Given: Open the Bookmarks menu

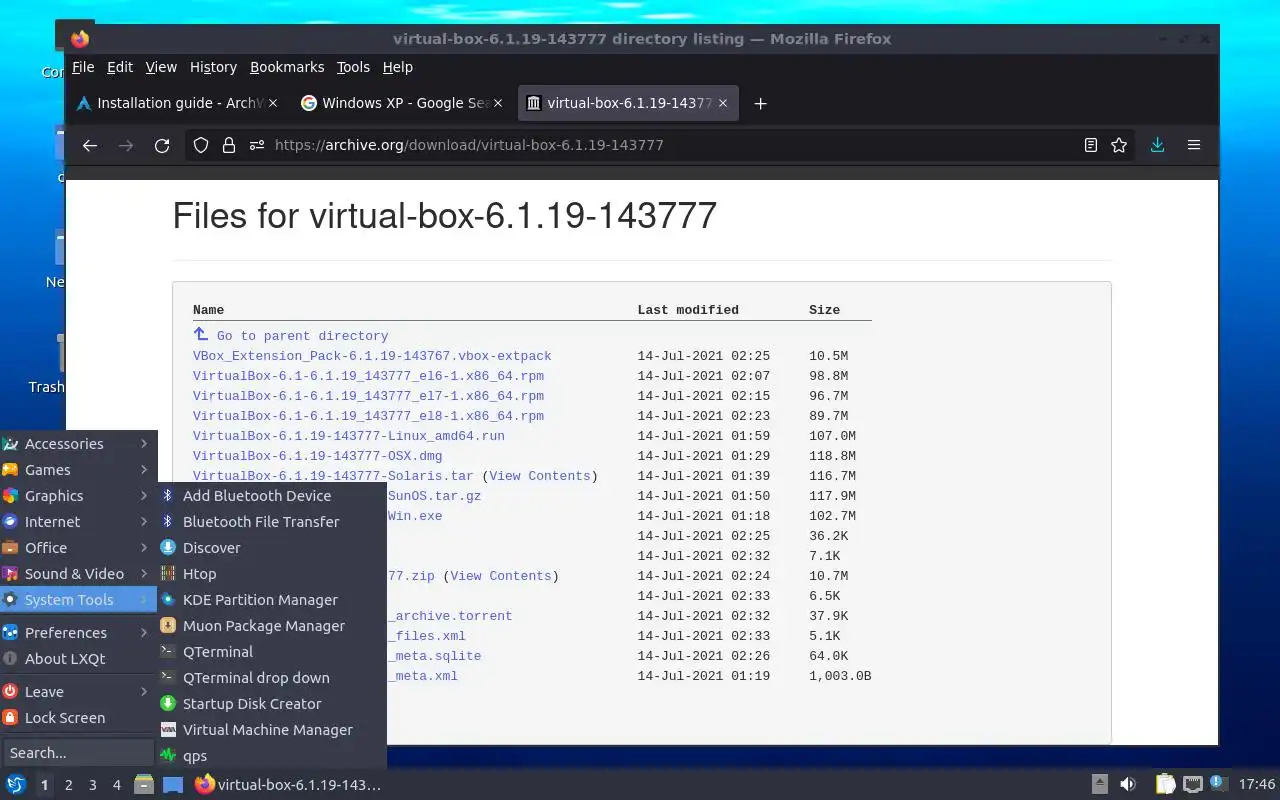Looking at the screenshot, I should point(287,67).
